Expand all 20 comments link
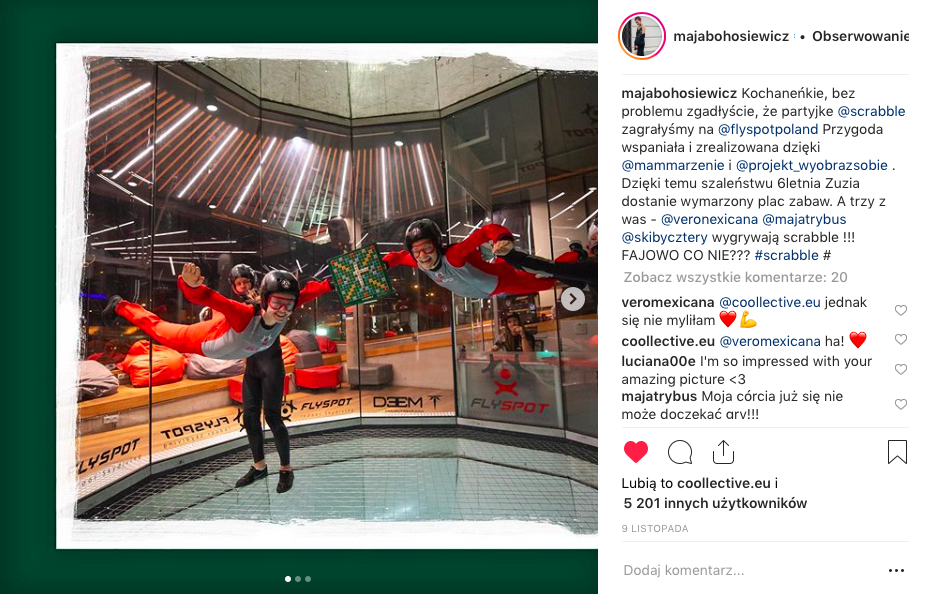Screen dimensions: 930x594 pyautogui.click(x=735, y=277)
